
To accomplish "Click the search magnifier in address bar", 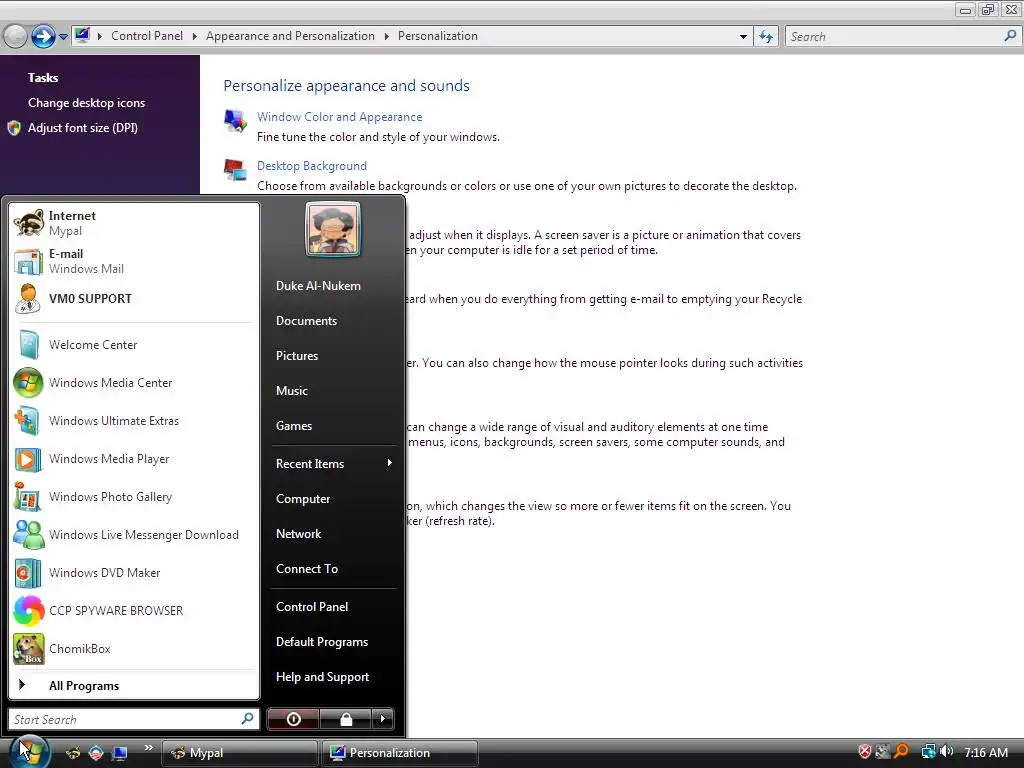I will pyautogui.click(x=1010, y=36).
